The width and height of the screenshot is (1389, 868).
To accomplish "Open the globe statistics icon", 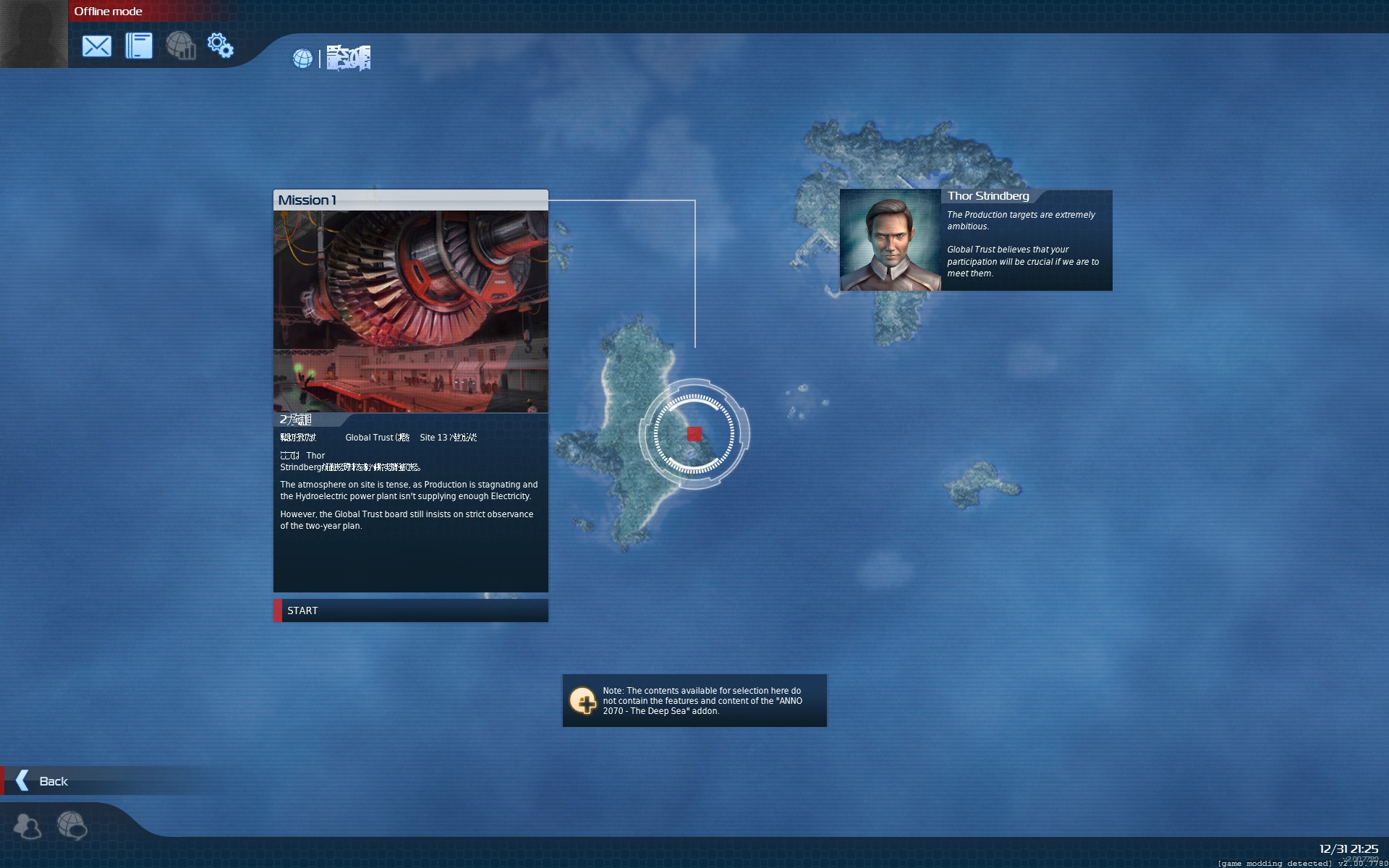I will 181,46.
